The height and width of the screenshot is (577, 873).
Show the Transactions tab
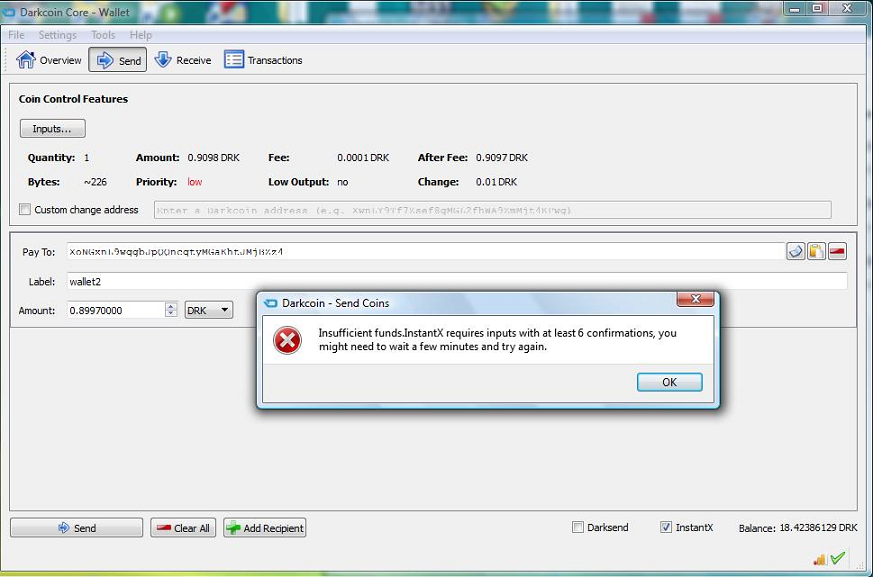263,60
